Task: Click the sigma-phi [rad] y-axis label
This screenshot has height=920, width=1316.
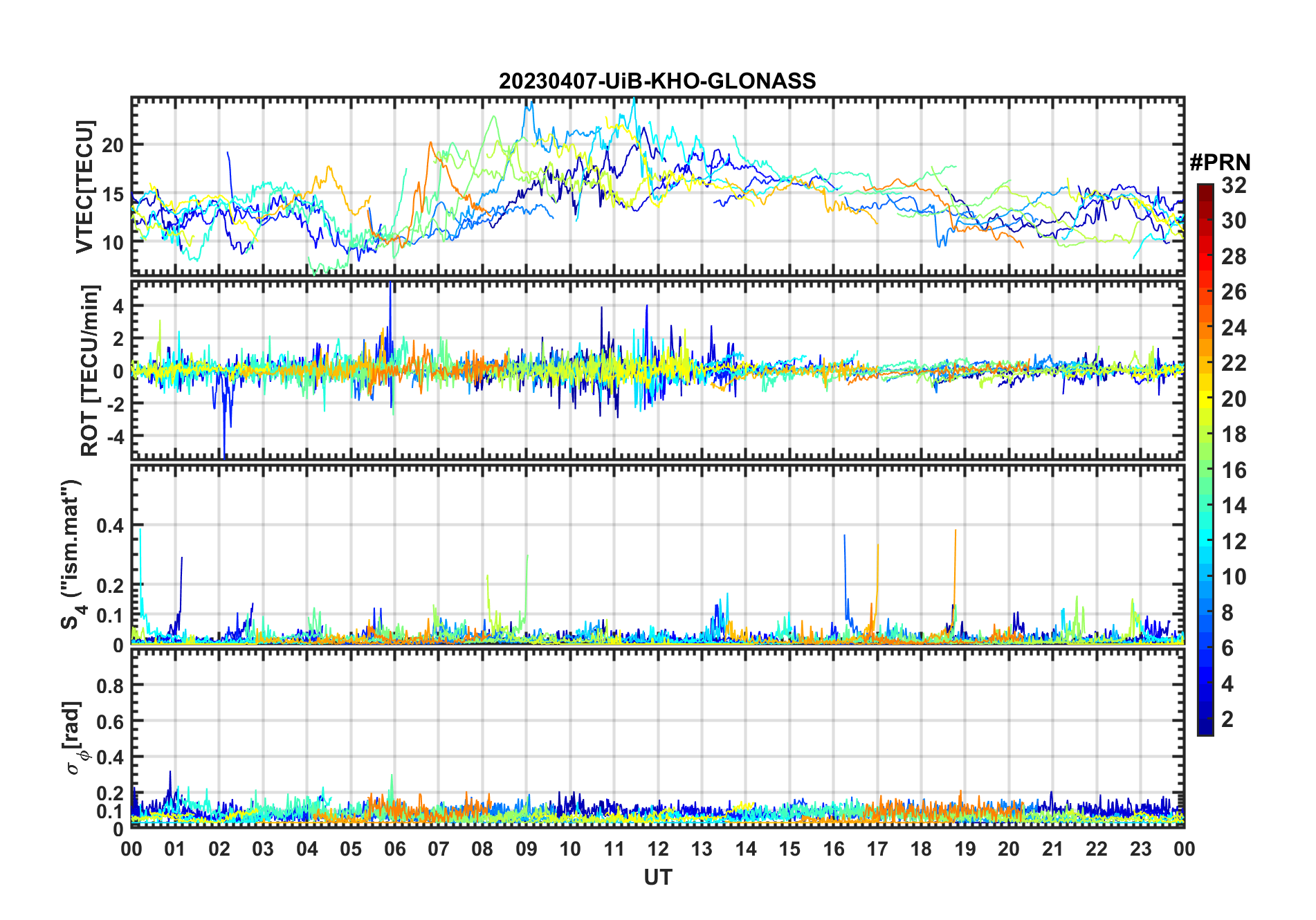Action: [x=73, y=737]
